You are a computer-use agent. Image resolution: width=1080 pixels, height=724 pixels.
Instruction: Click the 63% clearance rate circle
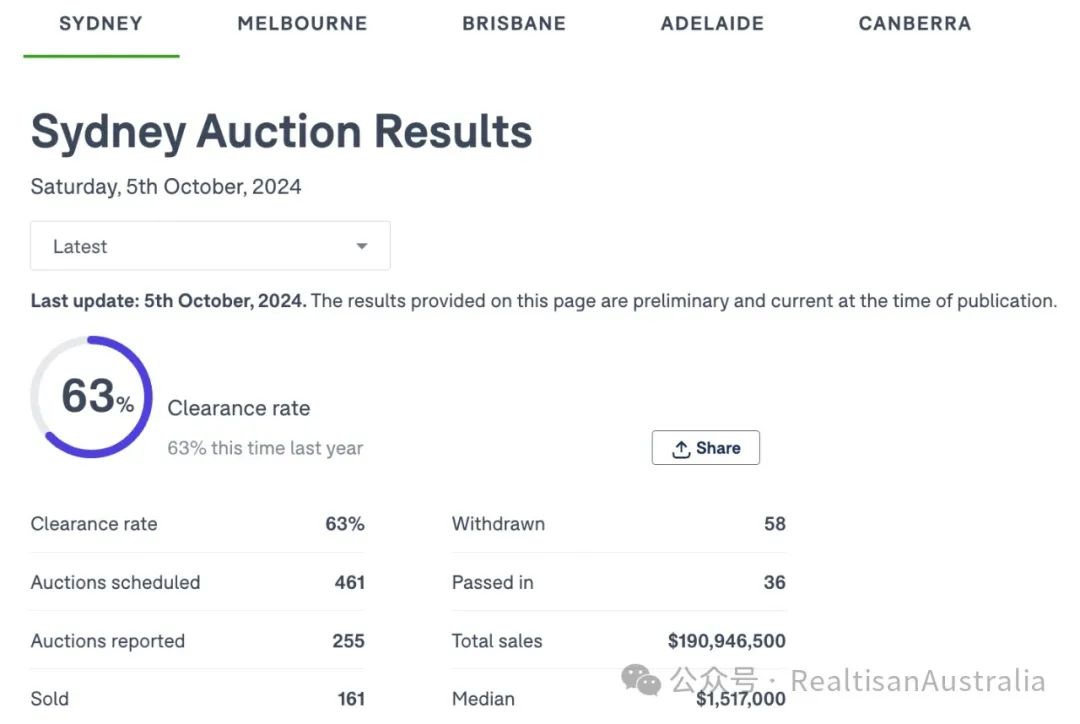coord(91,397)
